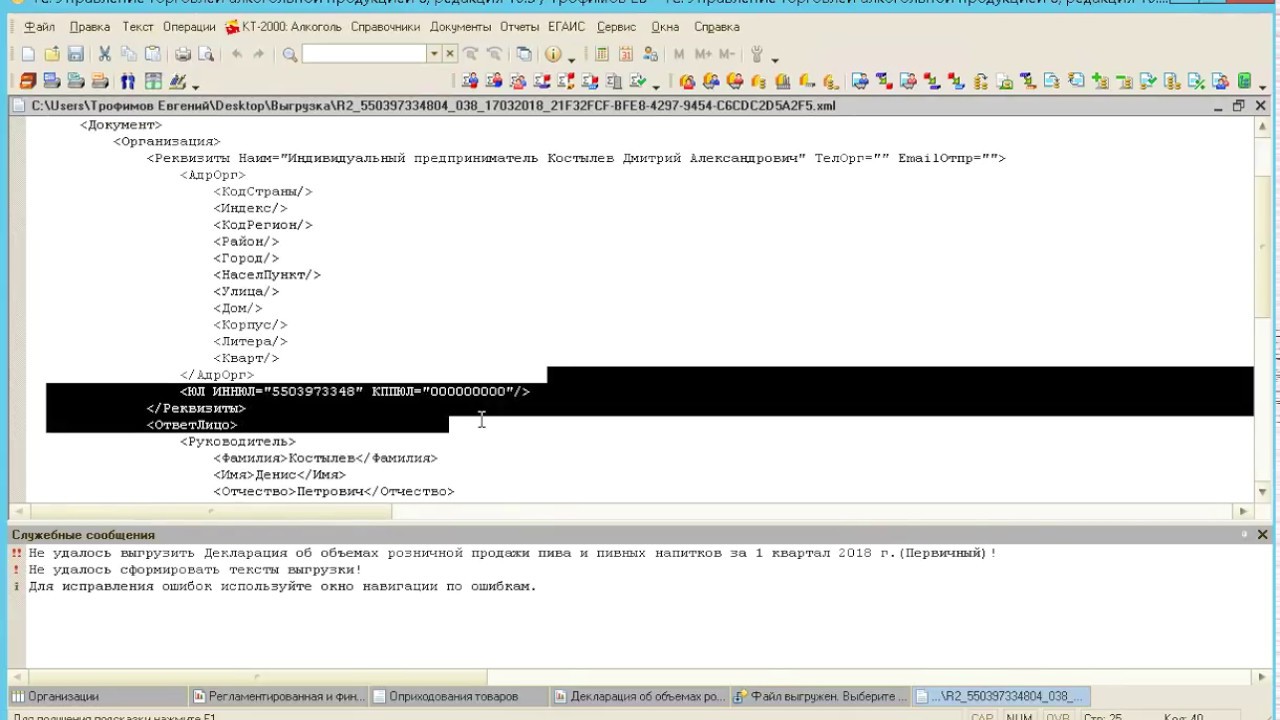The height and width of the screenshot is (720, 1280).
Task: Click the Undo arrow icon
Action: click(x=237, y=54)
